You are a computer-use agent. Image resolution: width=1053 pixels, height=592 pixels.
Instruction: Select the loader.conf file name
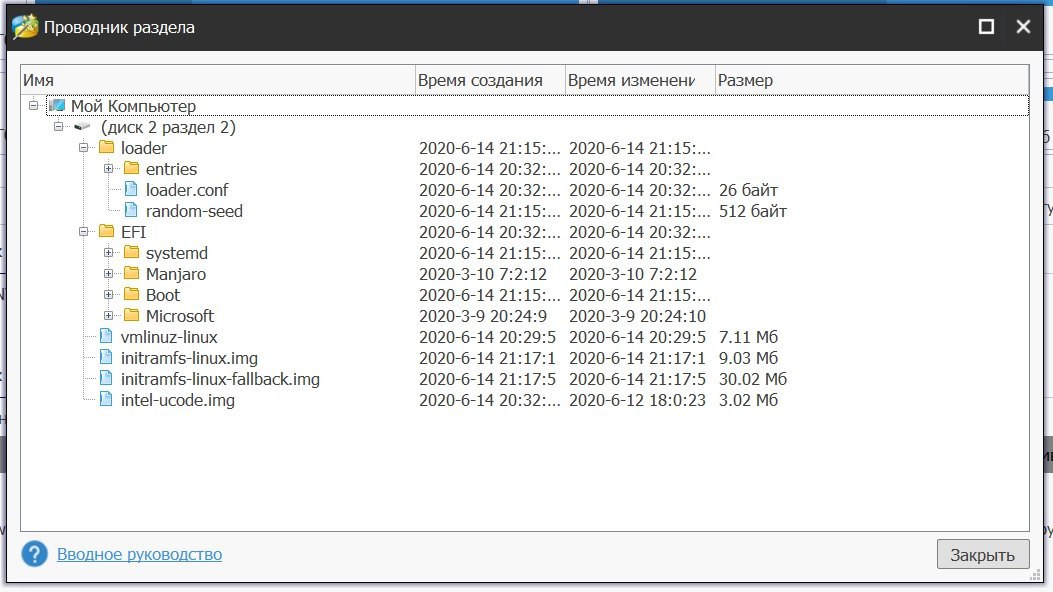tap(187, 189)
